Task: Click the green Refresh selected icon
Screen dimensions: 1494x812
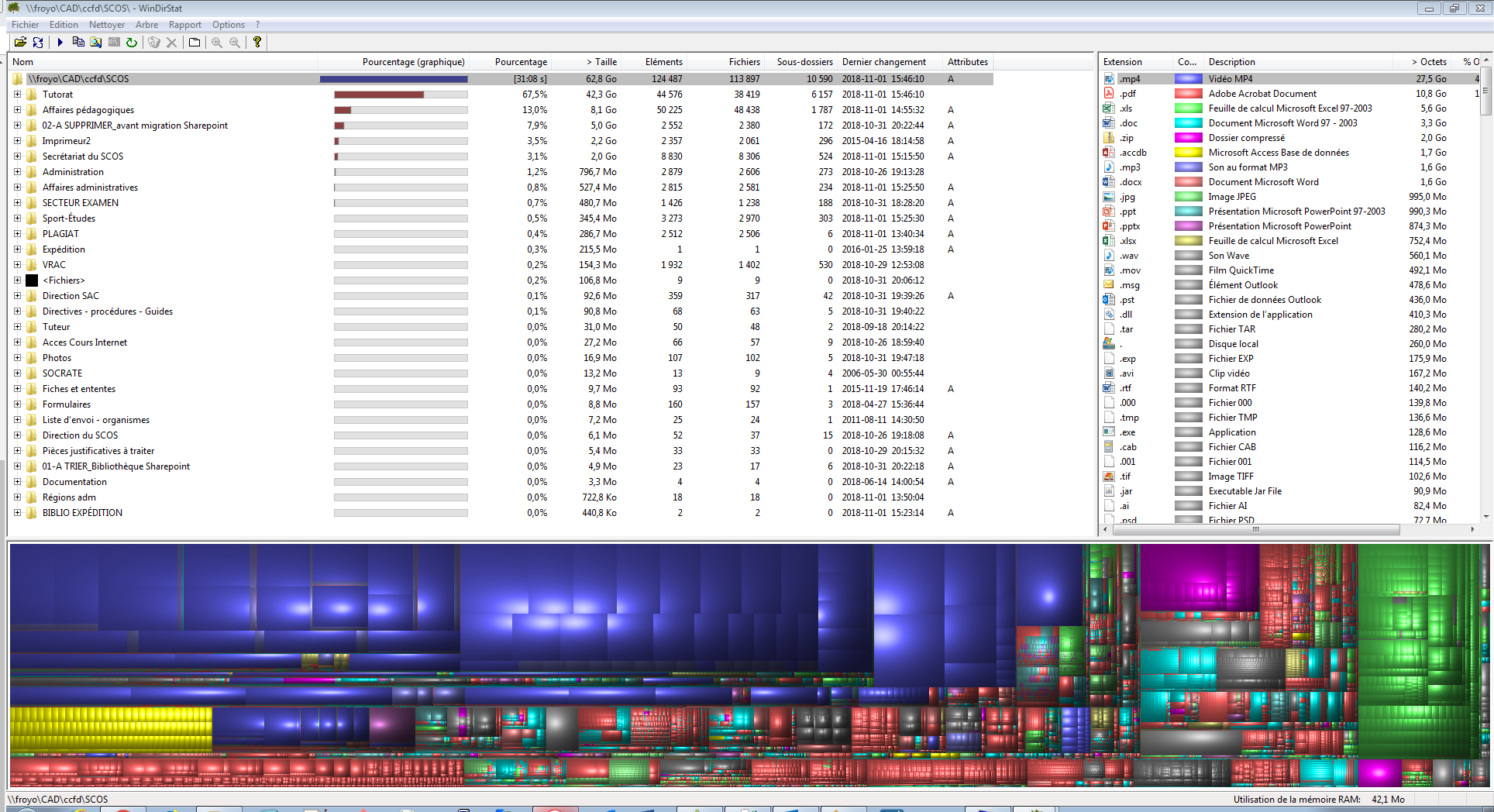Action: (x=132, y=43)
